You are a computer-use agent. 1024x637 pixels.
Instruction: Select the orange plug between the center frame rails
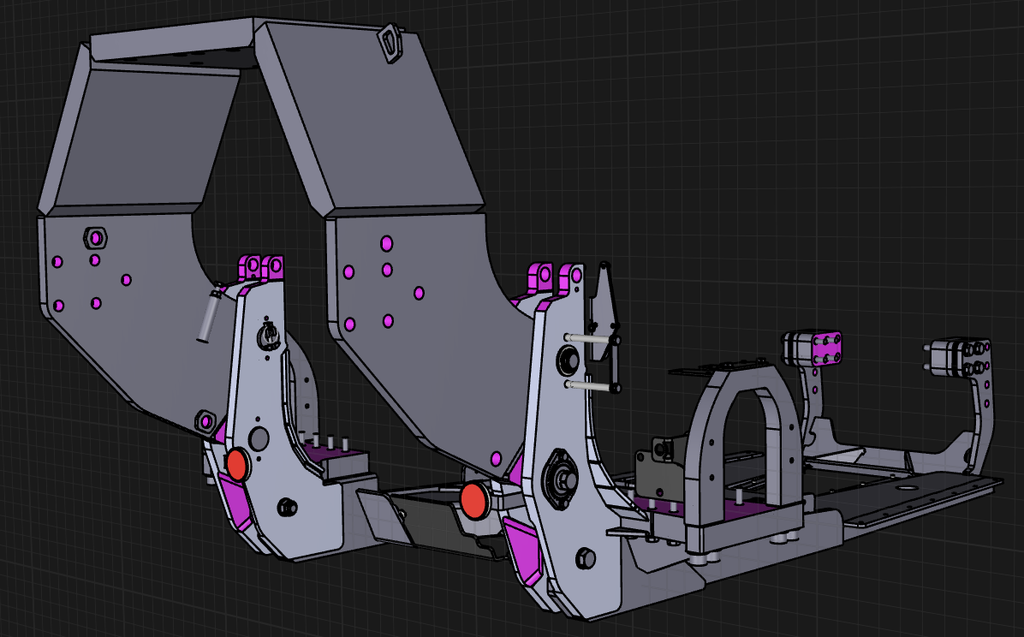point(475,497)
